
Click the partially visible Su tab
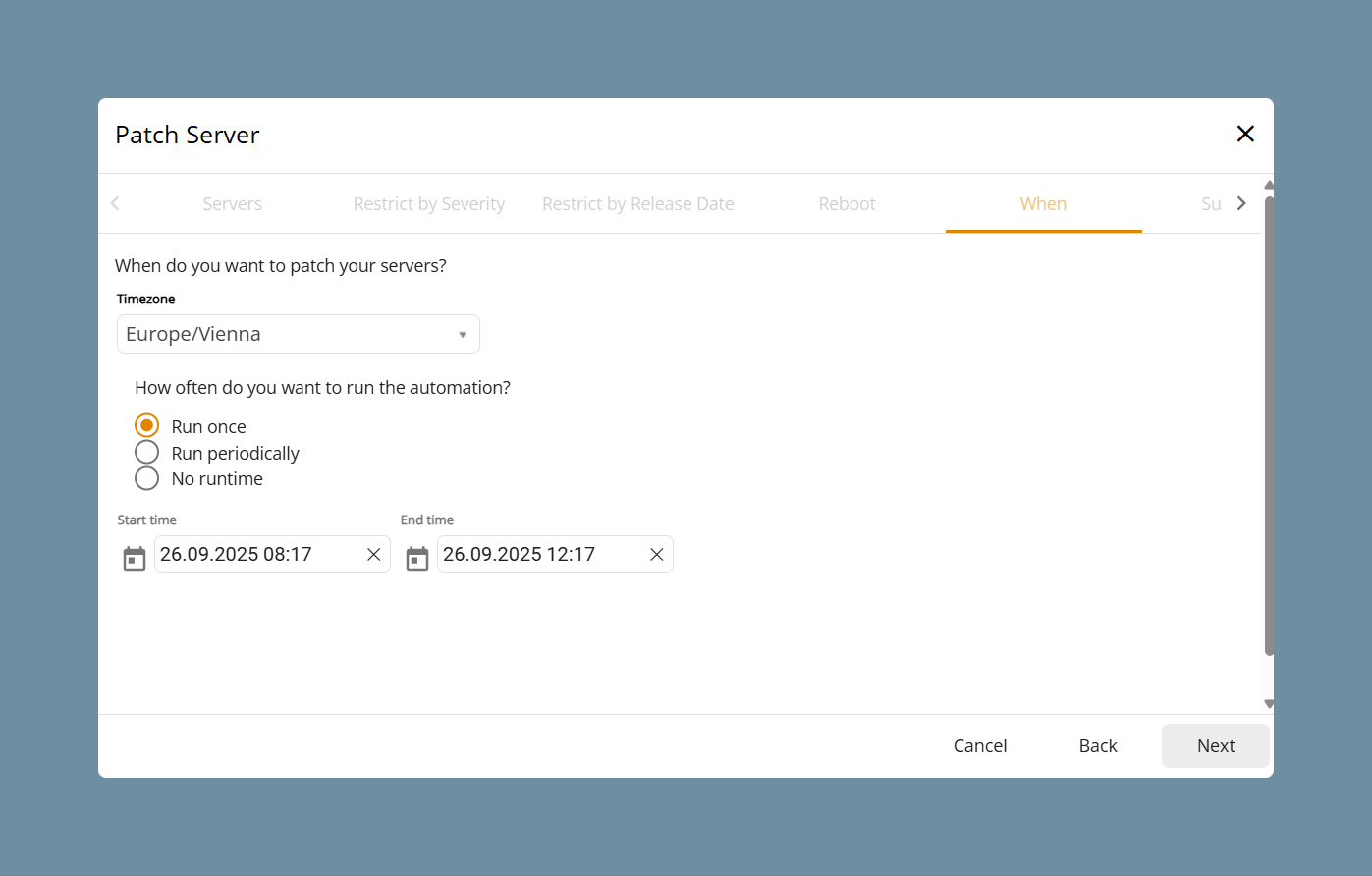1211,203
